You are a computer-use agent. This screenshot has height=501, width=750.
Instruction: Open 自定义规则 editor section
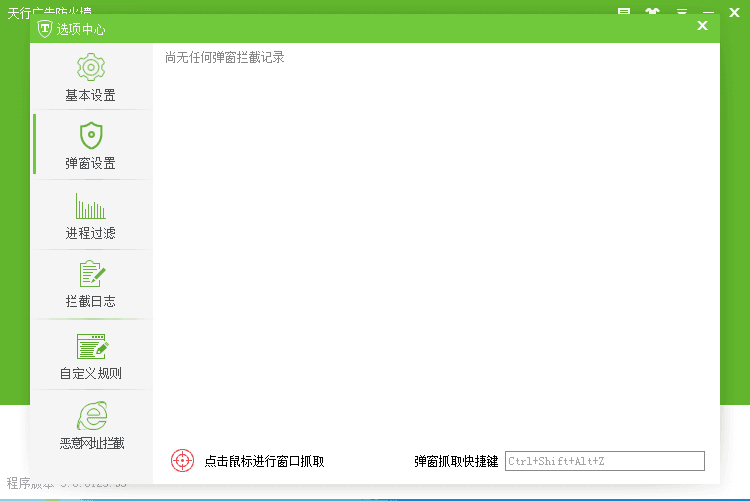(91, 357)
